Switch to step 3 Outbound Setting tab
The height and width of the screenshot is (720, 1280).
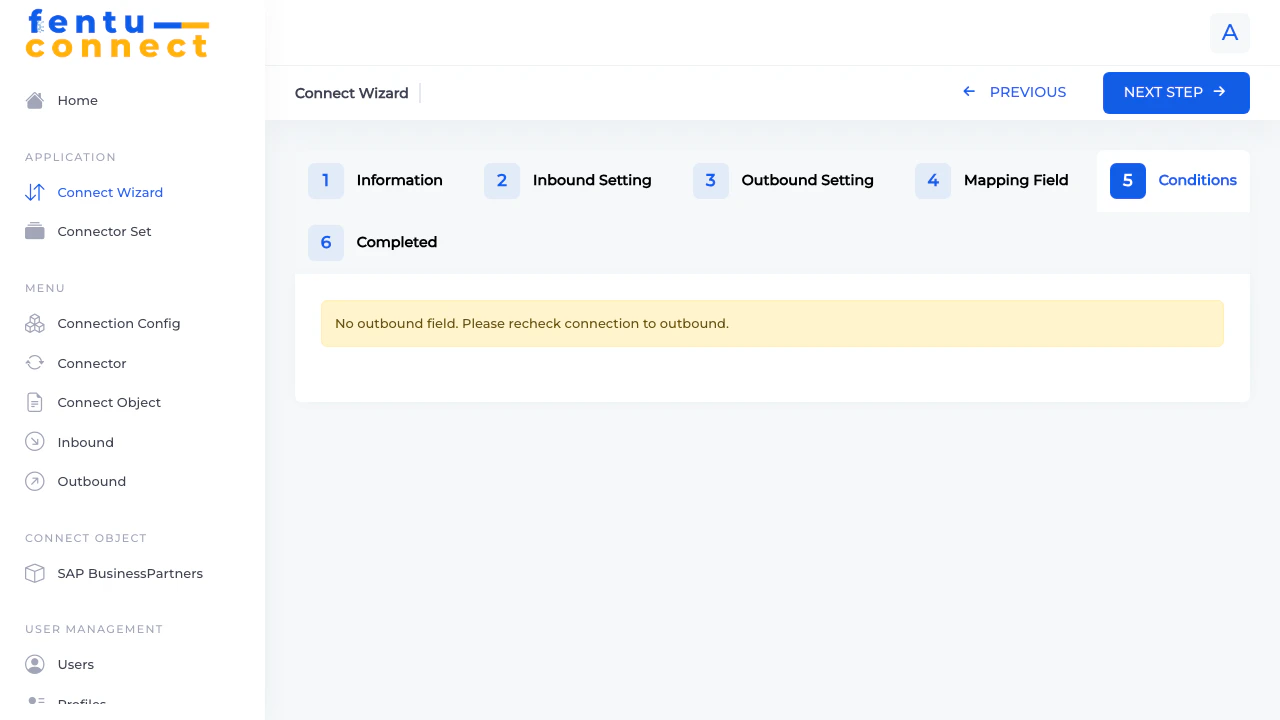[x=783, y=181]
